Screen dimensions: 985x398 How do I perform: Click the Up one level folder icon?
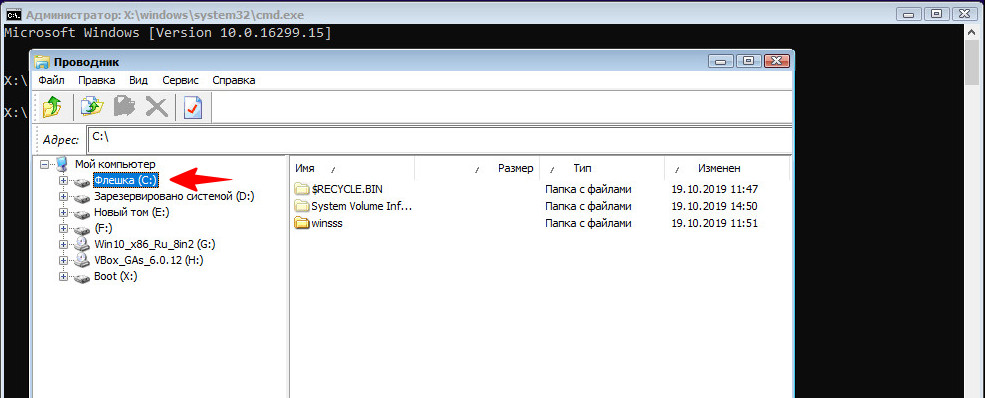pyautogui.click(x=52, y=107)
